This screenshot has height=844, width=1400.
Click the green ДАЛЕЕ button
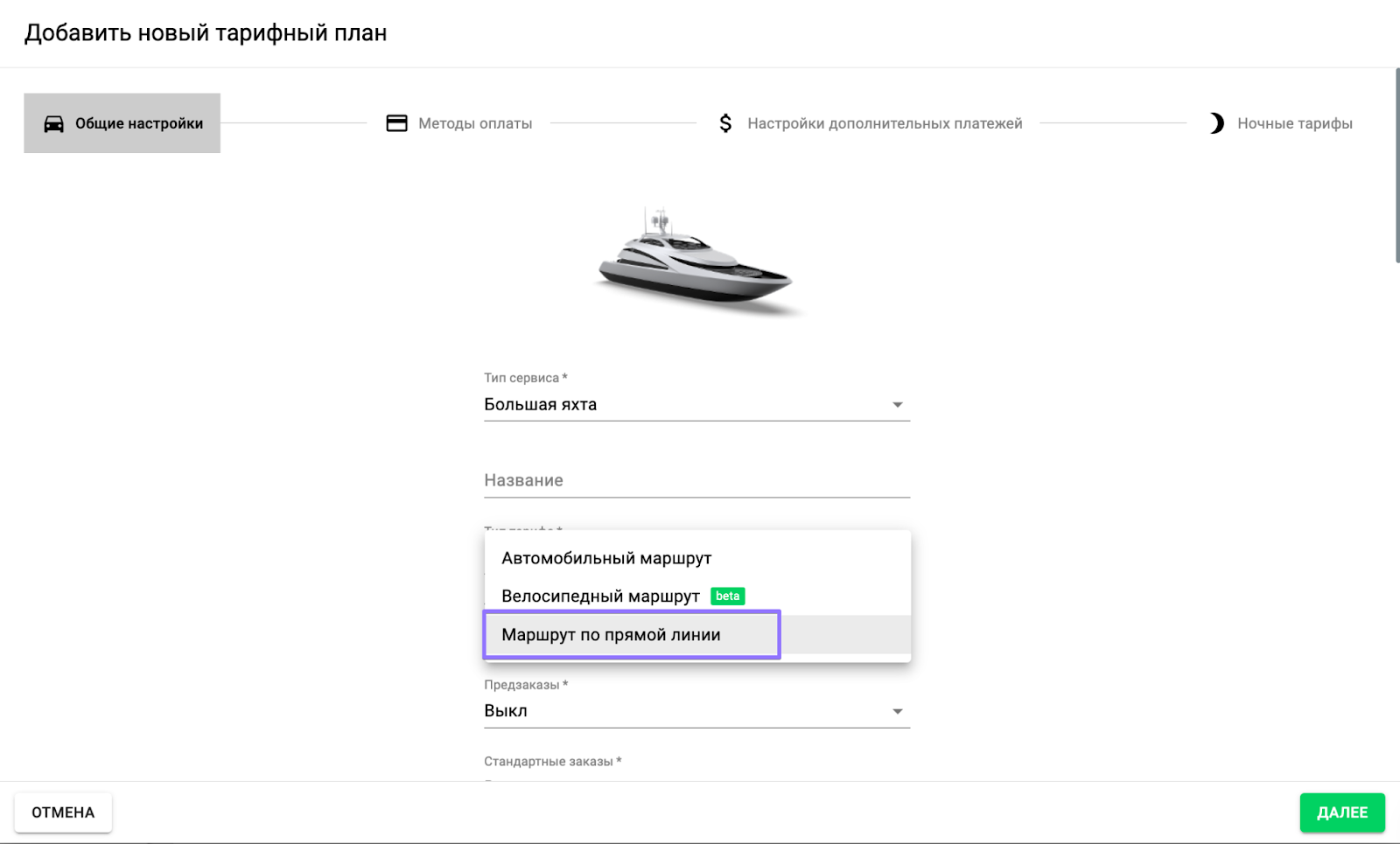click(1341, 813)
